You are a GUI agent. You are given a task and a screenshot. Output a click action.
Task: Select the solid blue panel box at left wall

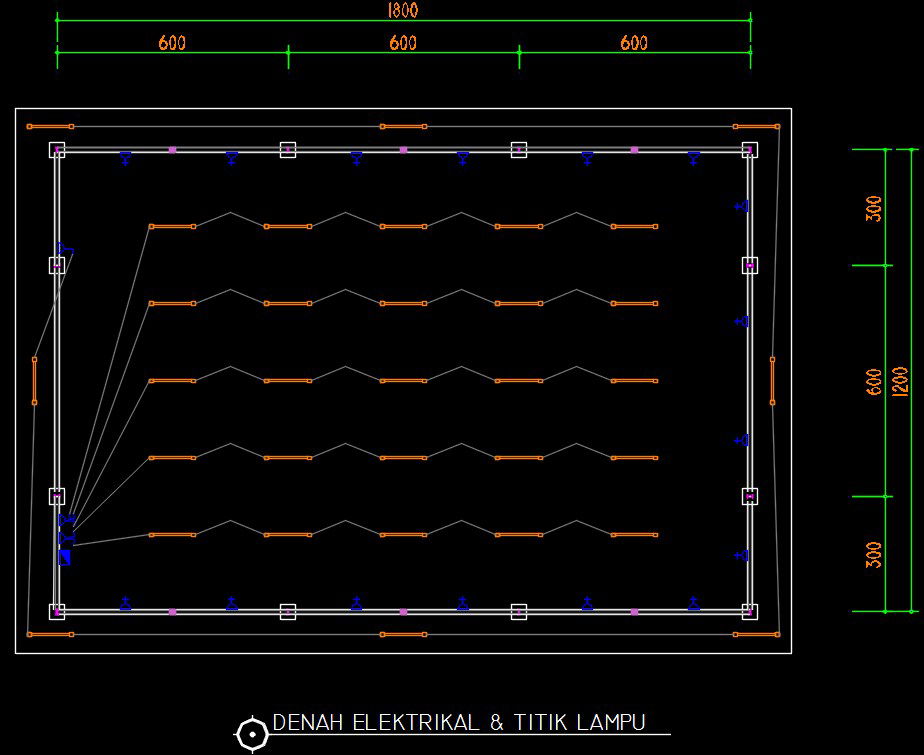click(x=64, y=556)
